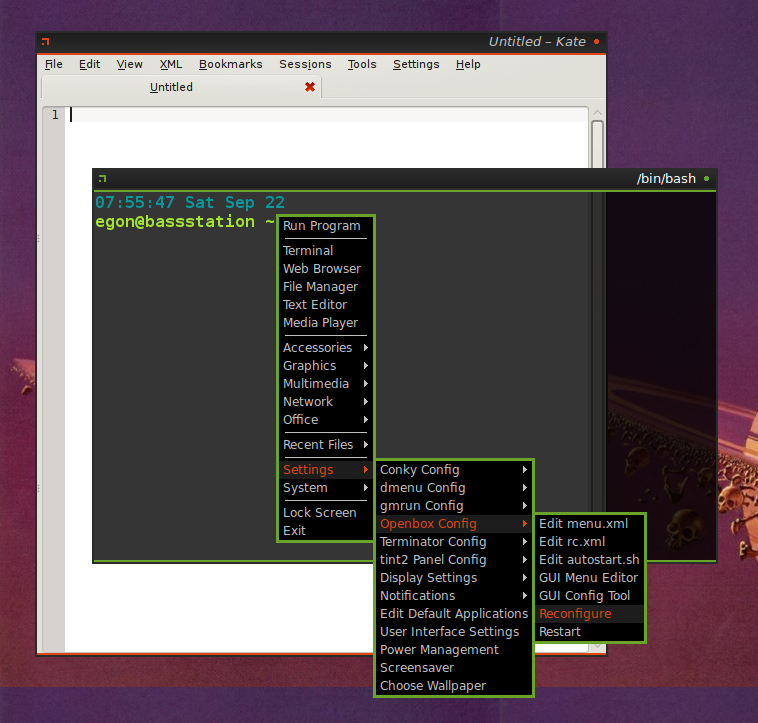Launch Media Player from the root menu

pyautogui.click(x=325, y=322)
